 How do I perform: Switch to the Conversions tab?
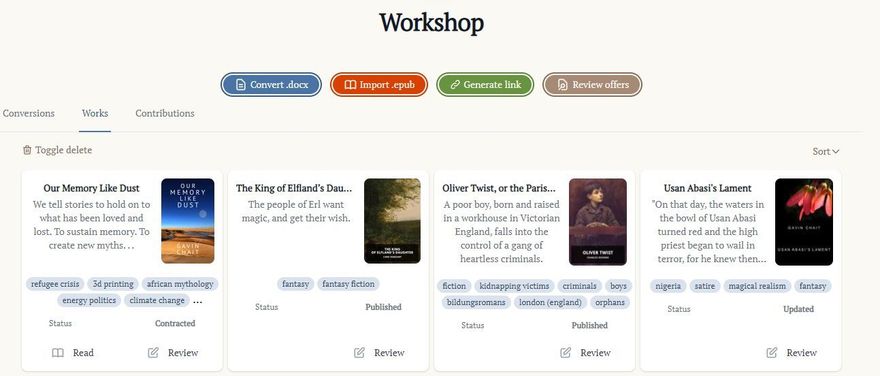29,113
